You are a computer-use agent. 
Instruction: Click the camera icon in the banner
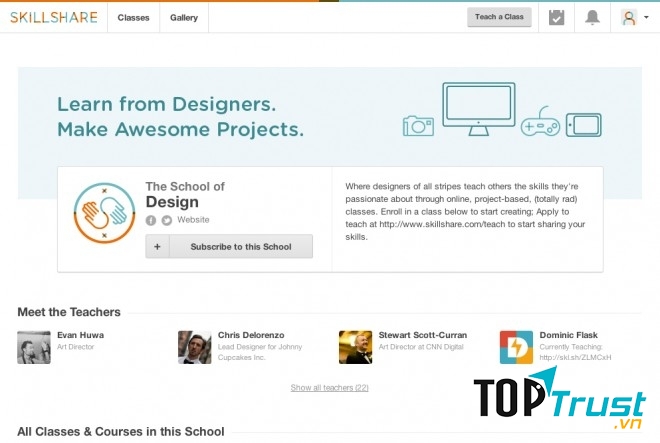click(x=418, y=125)
